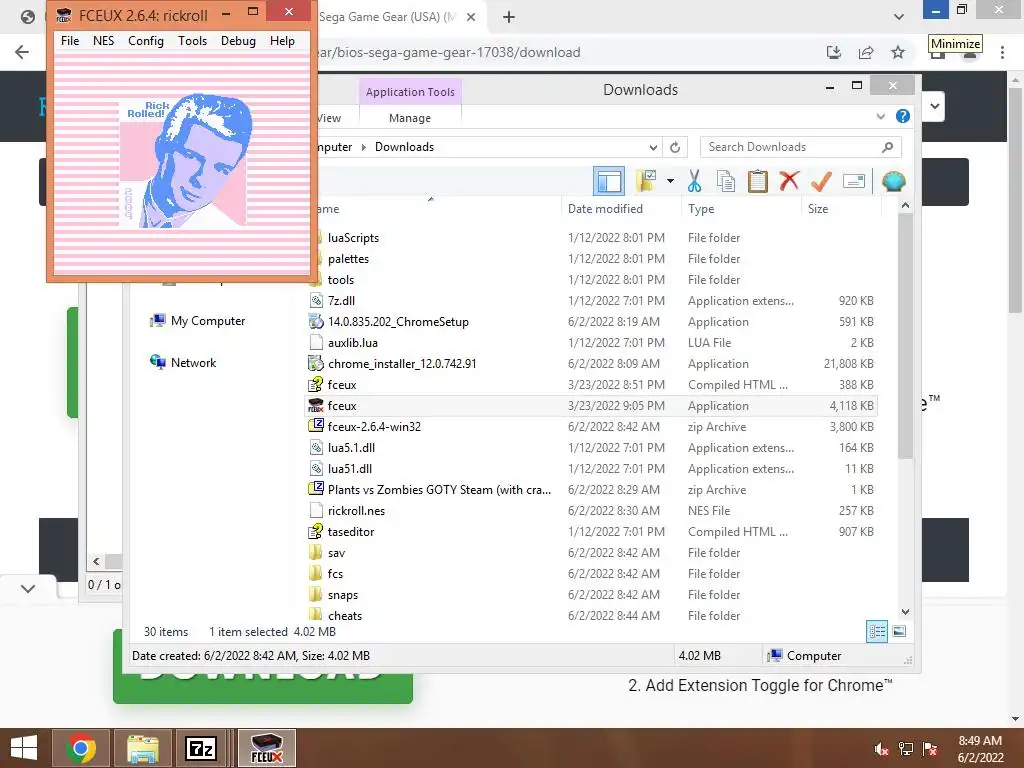Open a new Chrome tab with plus
Screen dimensions: 1024x768
pyautogui.click(x=509, y=17)
